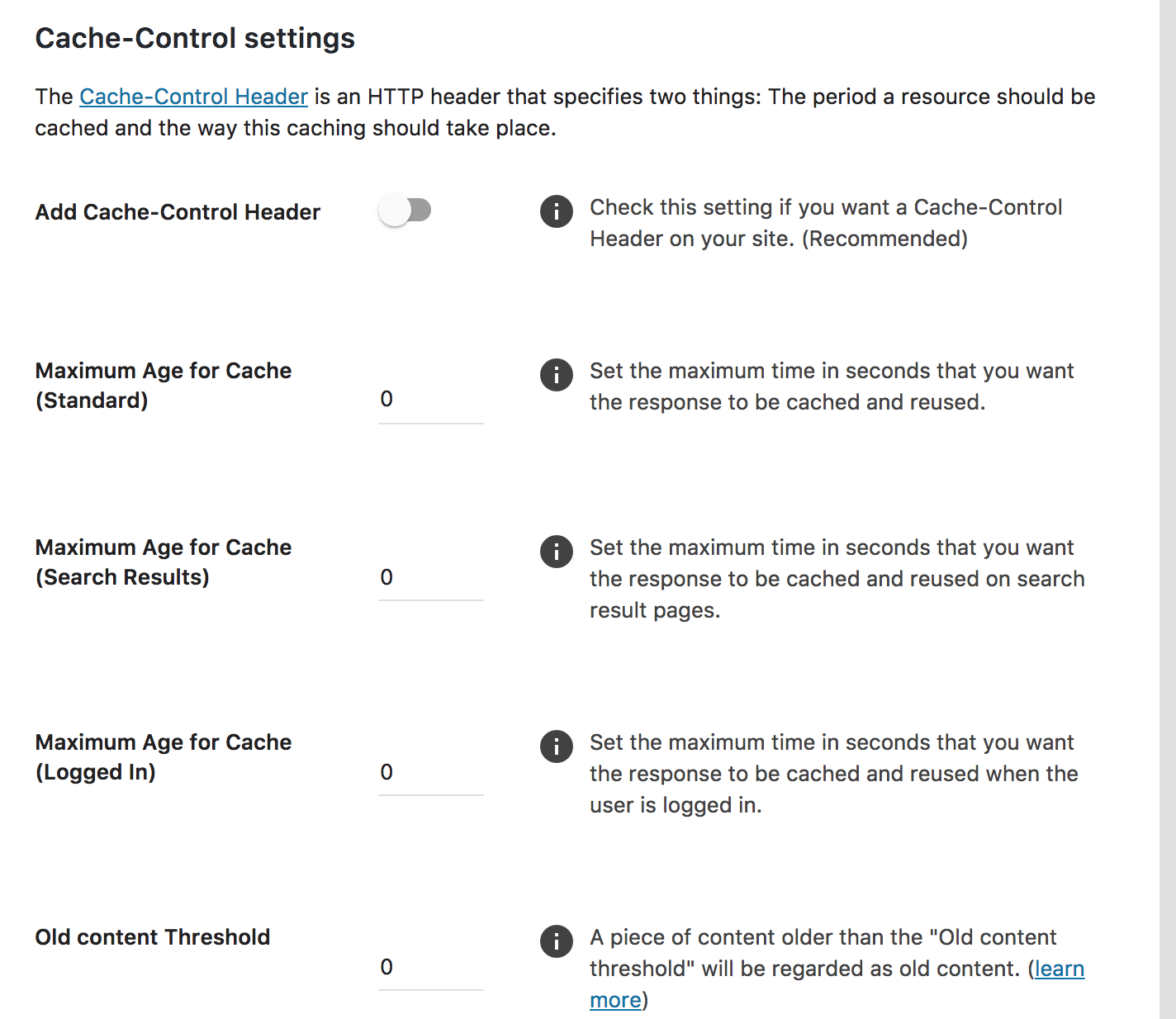Click info icon for Logged In cache age
The width and height of the screenshot is (1176, 1019).
point(556,746)
